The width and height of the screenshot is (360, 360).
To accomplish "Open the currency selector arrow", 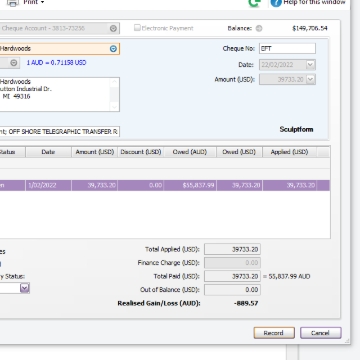I will (14, 63).
